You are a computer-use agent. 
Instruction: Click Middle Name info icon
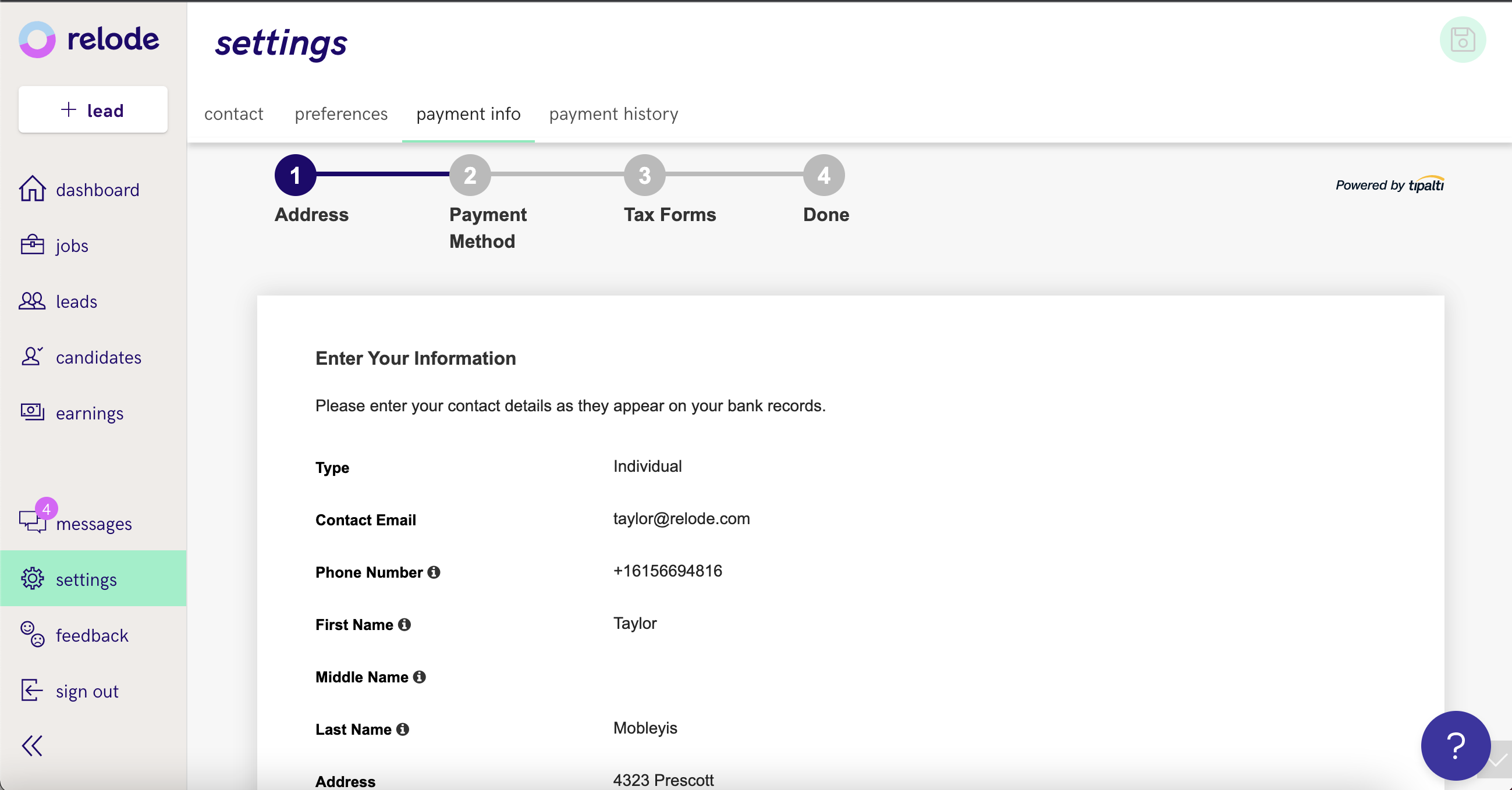pyautogui.click(x=419, y=677)
